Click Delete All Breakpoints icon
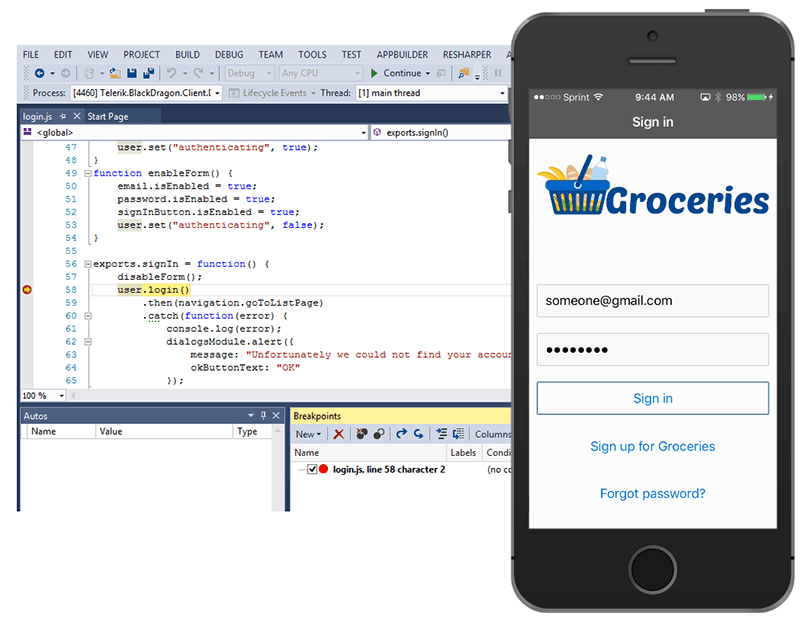Viewport: 800px width, 622px height. pyautogui.click(x=362, y=434)
